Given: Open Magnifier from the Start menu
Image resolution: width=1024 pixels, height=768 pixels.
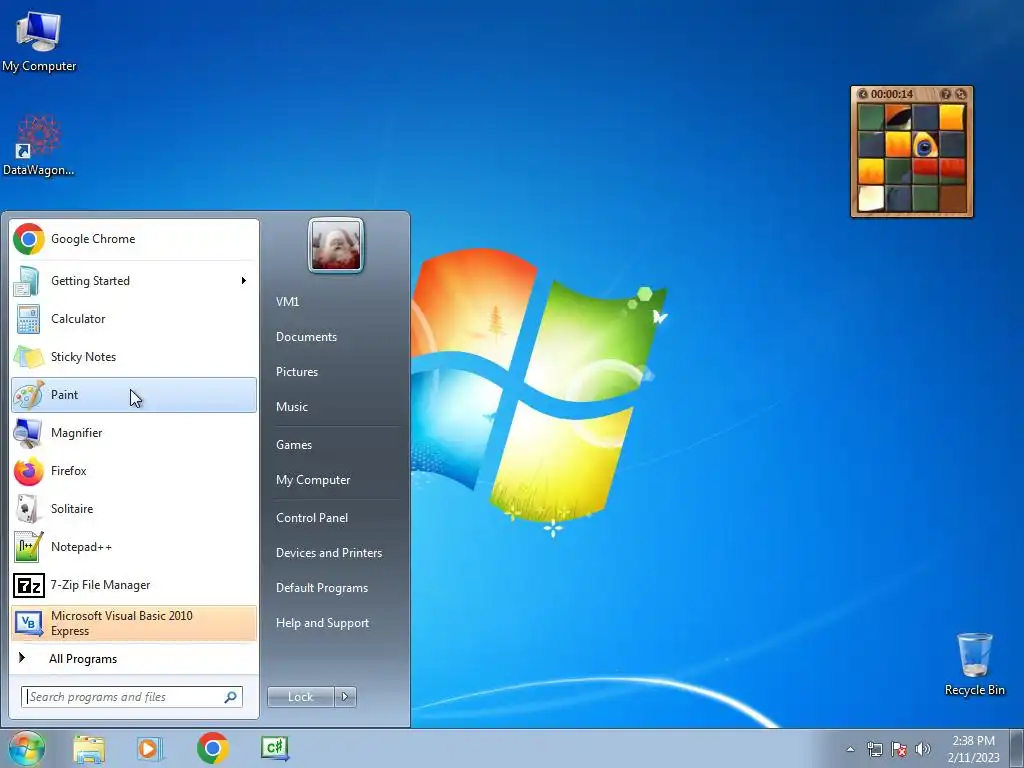Looking at the screenshot, I should [x=134, y=432].
